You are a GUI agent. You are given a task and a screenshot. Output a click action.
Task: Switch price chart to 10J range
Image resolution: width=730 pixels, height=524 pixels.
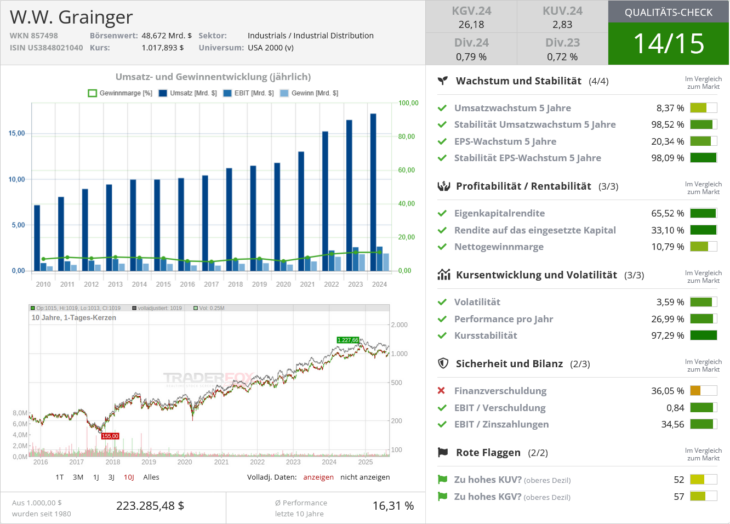coord(129,477)
